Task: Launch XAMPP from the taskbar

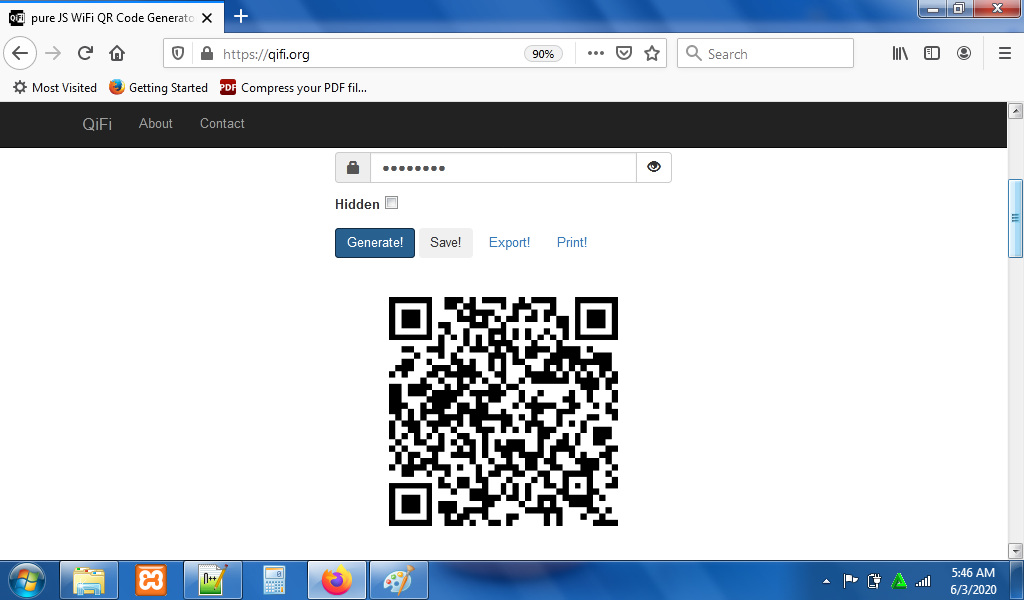Action: click(150, 580)
